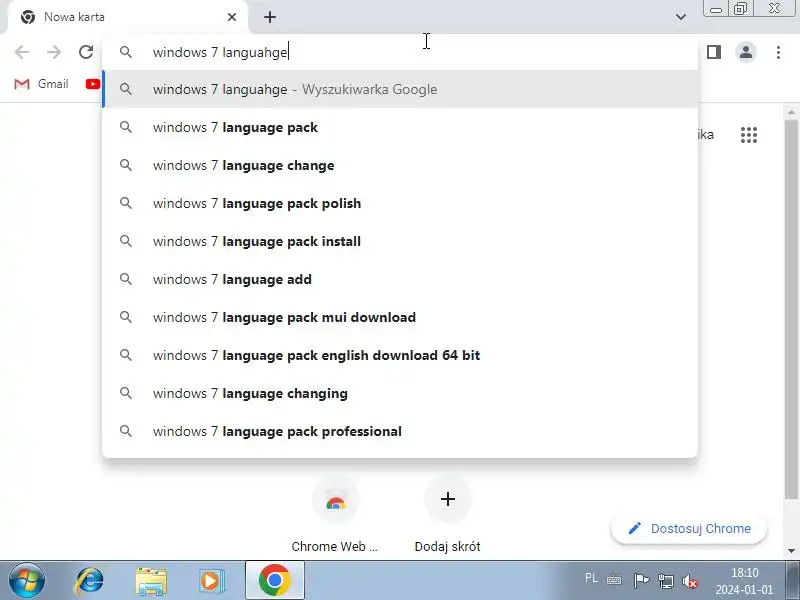Open Windows Explorer from taskbar
The image size is (800, 600).
click(151, 581)
